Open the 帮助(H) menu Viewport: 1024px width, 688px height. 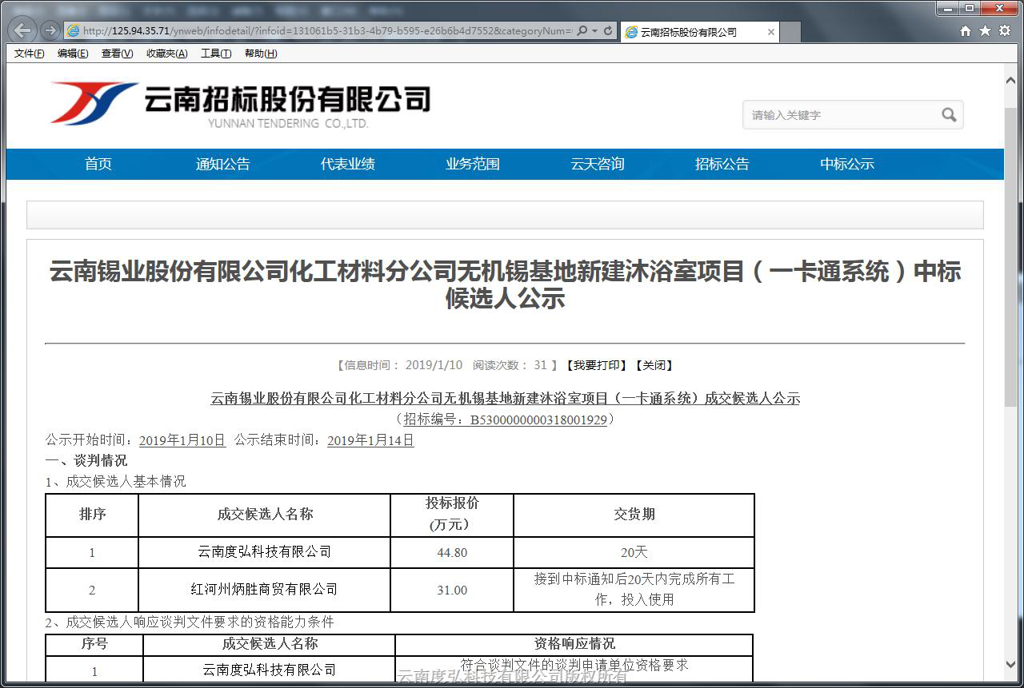coord(261,54)
